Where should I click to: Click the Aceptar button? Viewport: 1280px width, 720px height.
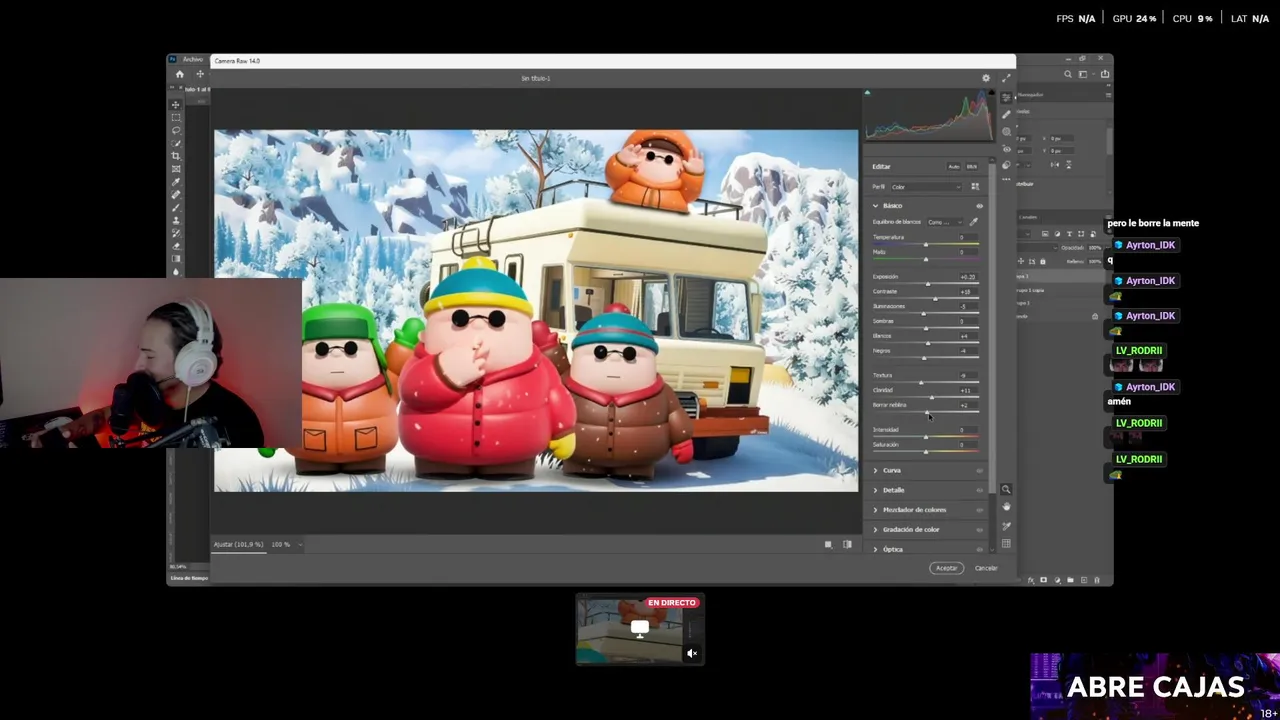(946, 568)
